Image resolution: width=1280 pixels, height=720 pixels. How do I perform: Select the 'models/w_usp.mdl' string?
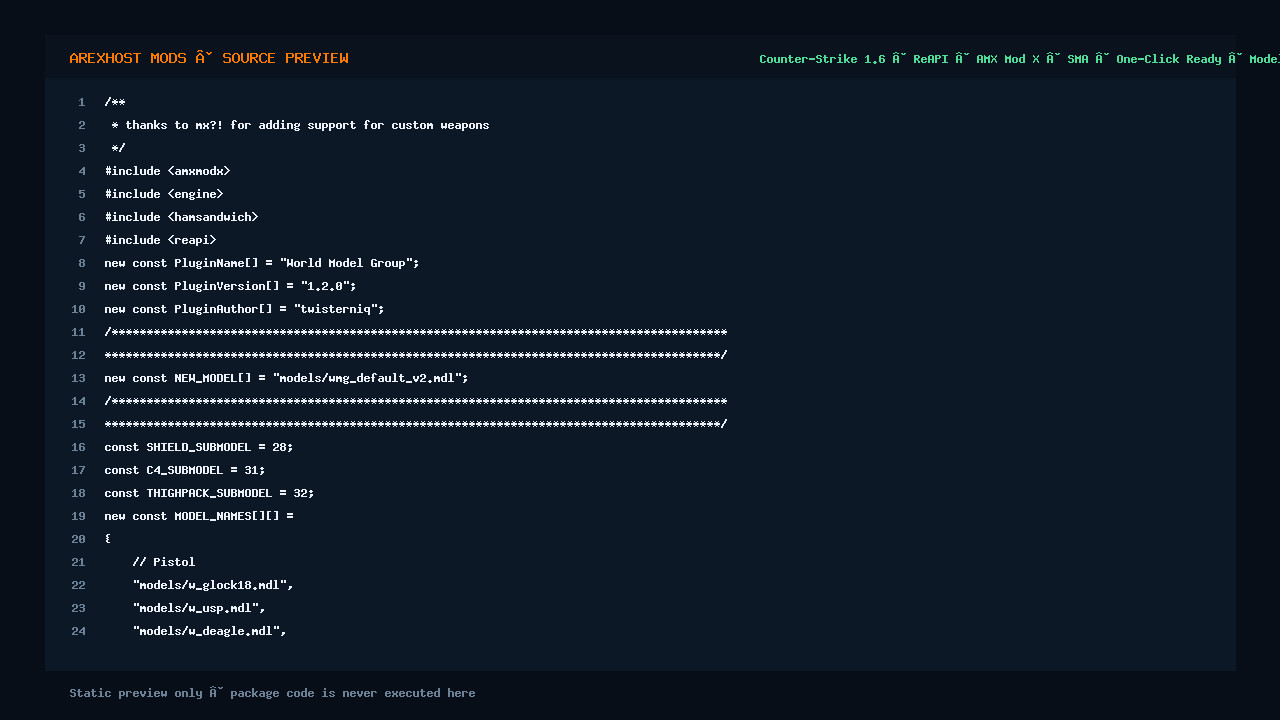pyautogui.click(x=199, y=608)
